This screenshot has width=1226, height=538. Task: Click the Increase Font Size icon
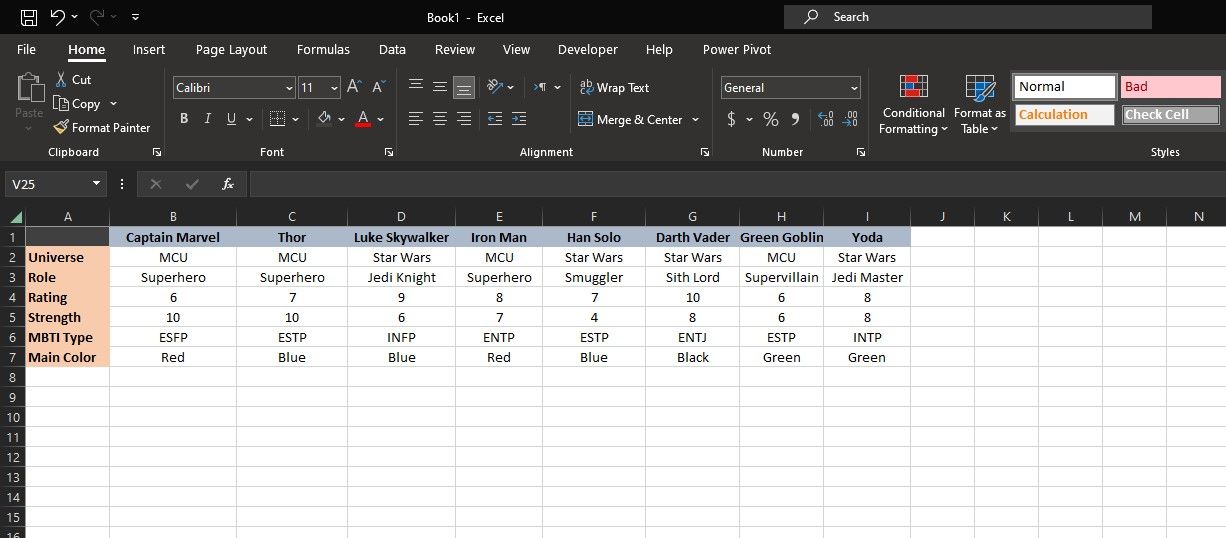(354, 88)
